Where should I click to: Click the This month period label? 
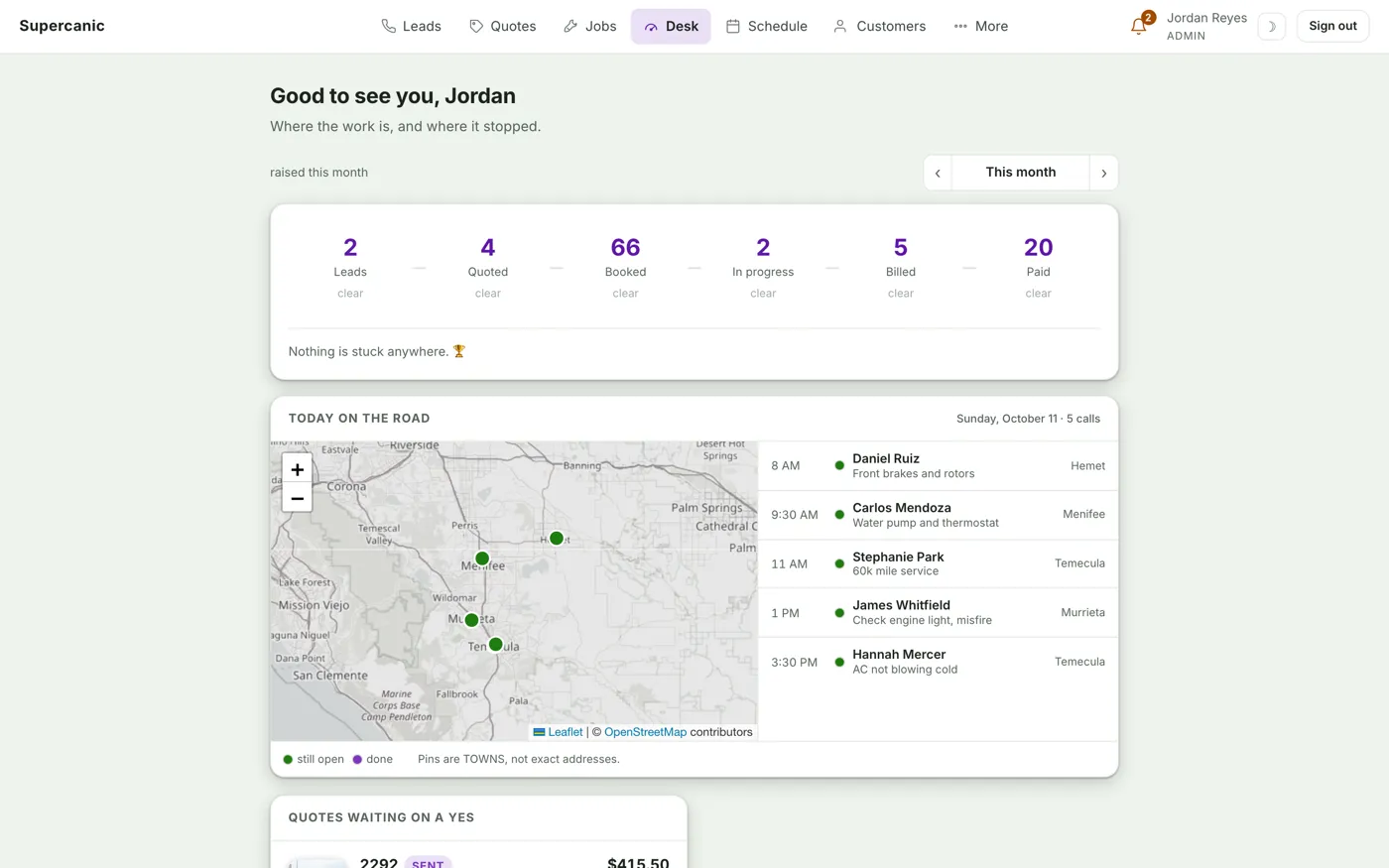pos(1020,173)
